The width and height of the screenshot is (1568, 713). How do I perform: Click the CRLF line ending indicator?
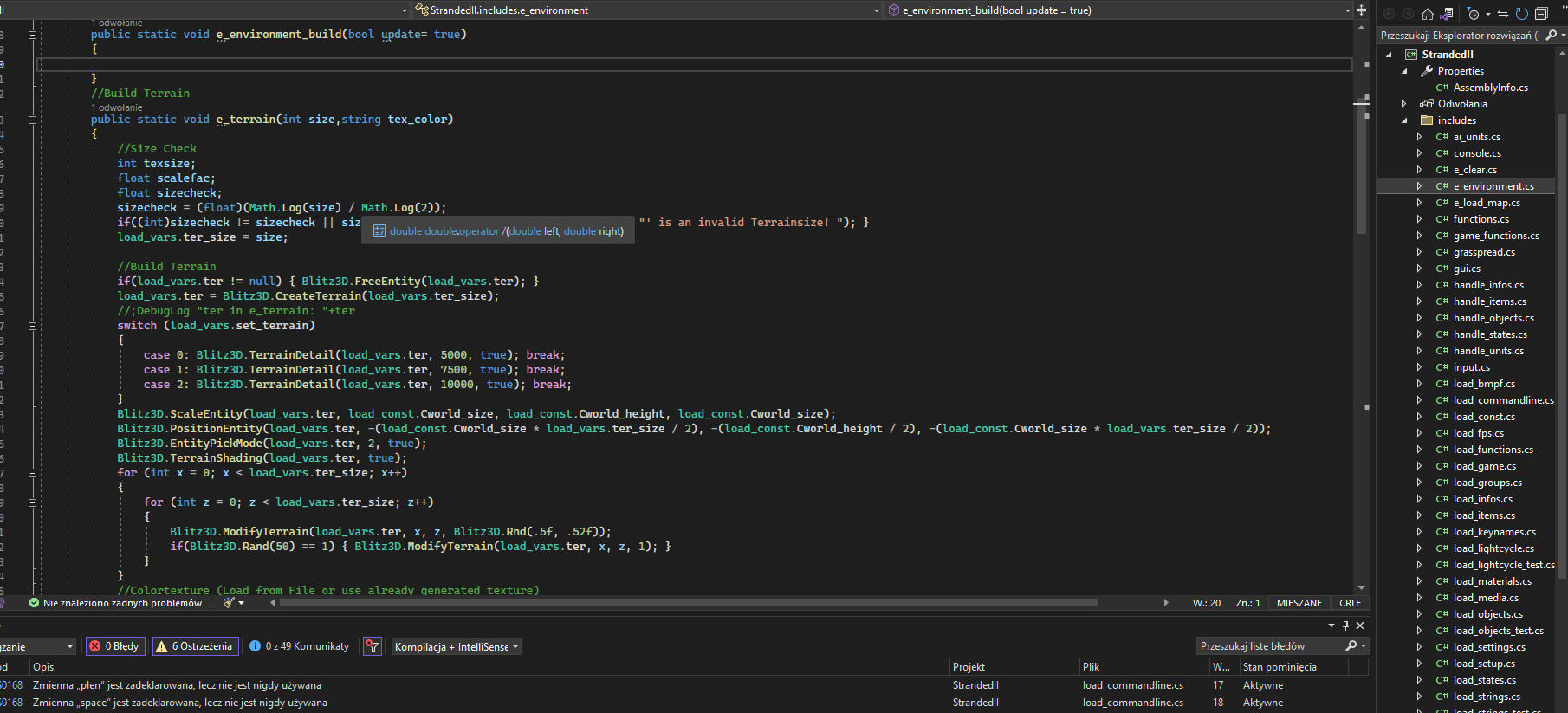1350,603
